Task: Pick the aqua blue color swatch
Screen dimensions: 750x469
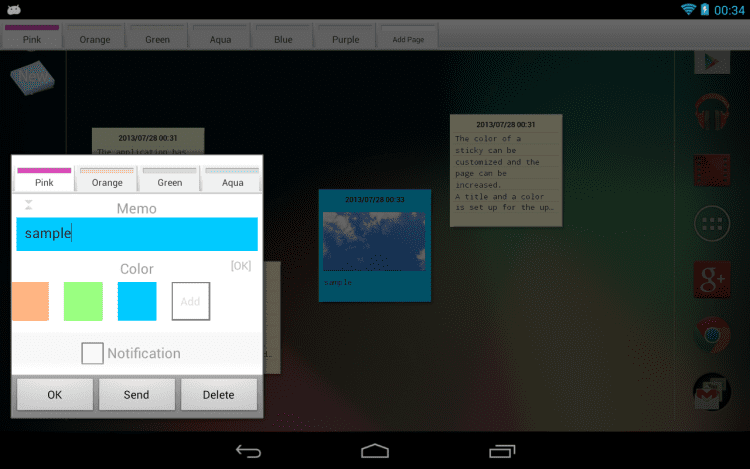Action: tap(137, 301)
